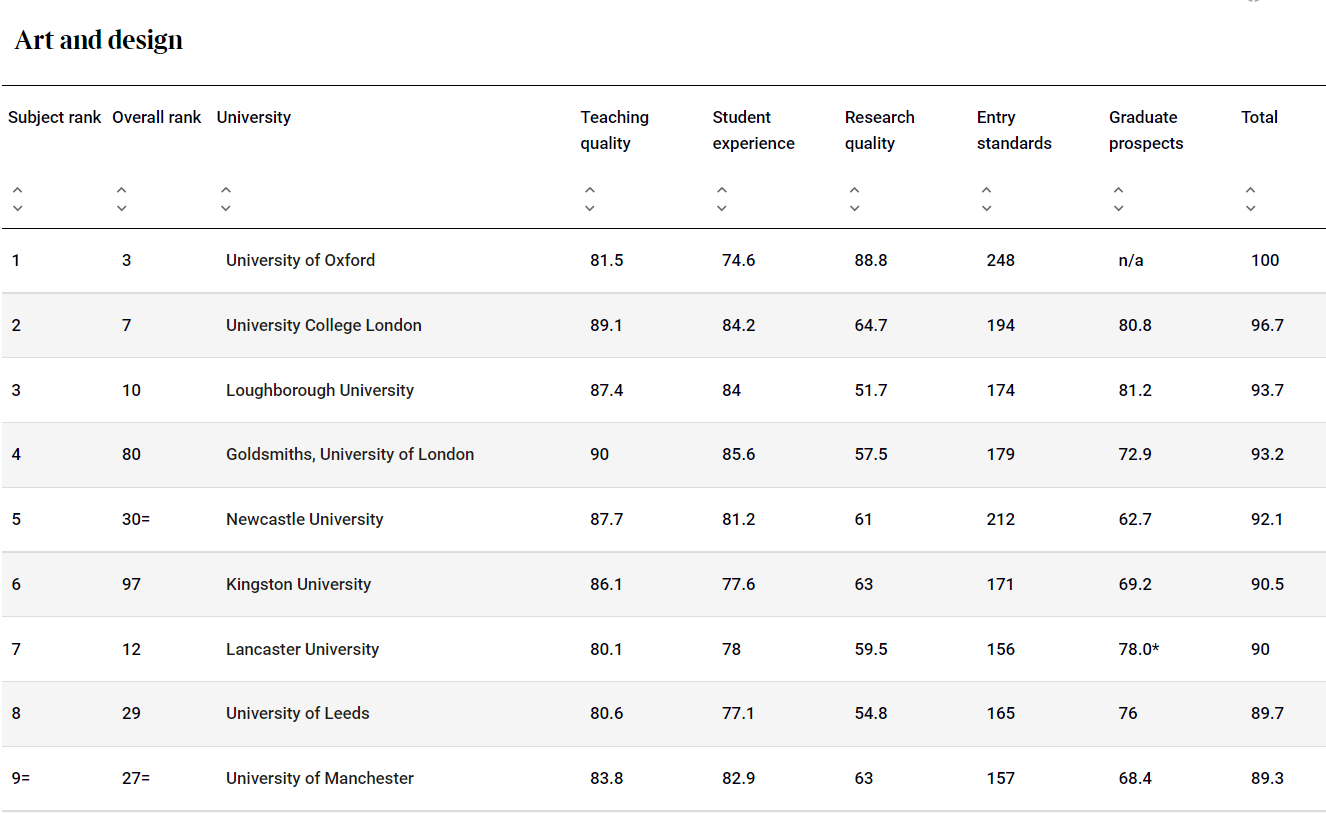Click the Art and design heading
This screenshot has width=1326, height=813.
99,40
